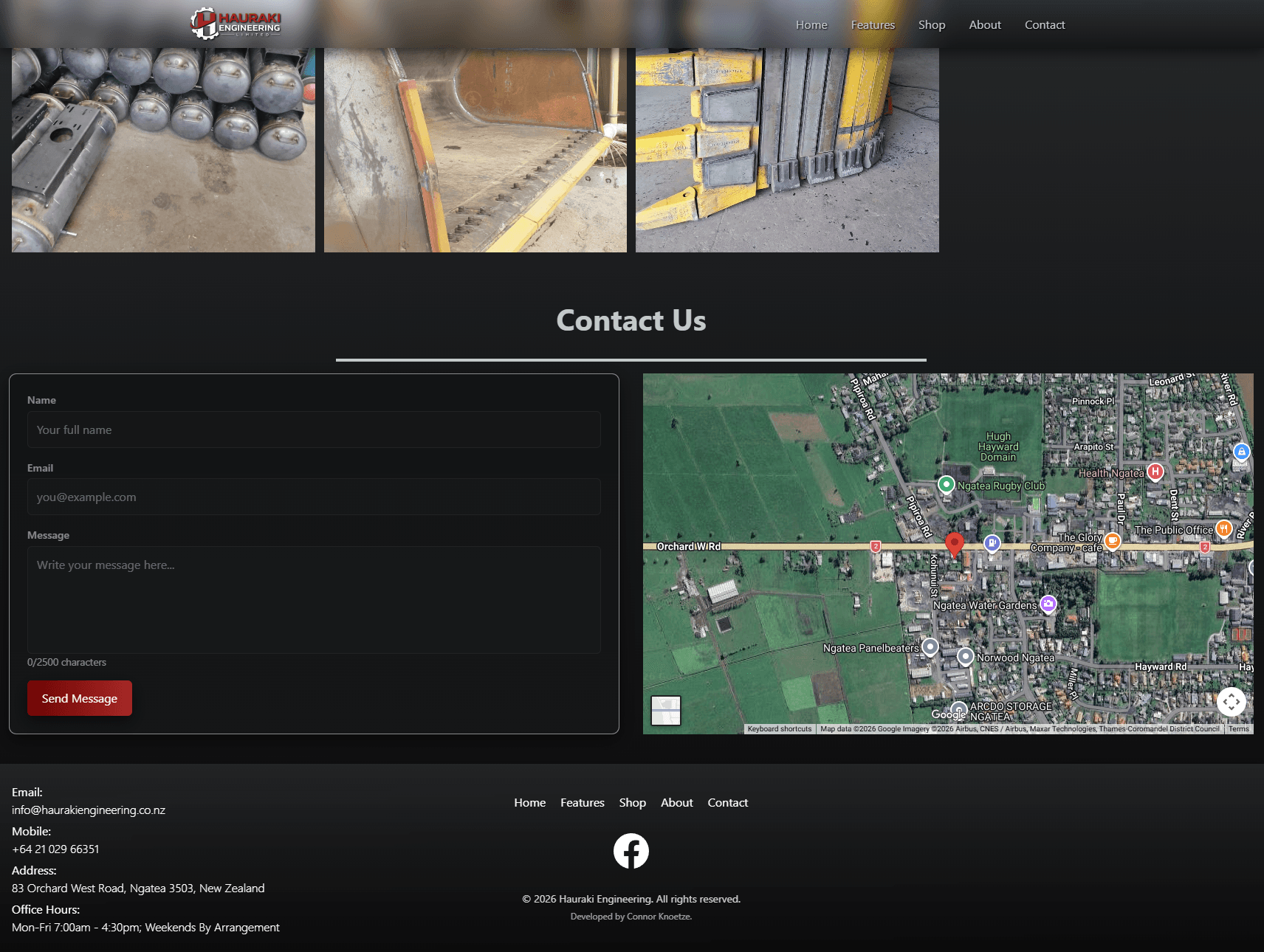Click the footer Shop link

tap(633, 803)
